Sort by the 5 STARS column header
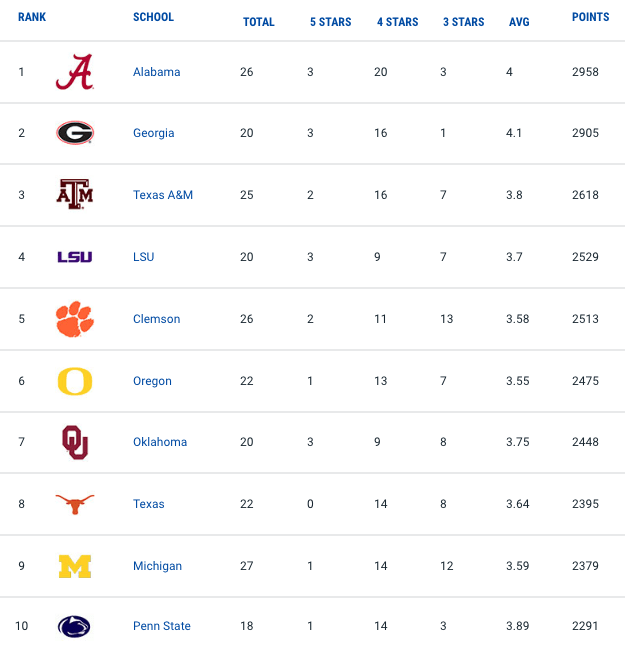The image size is (625, 645). tap(331, 22)
